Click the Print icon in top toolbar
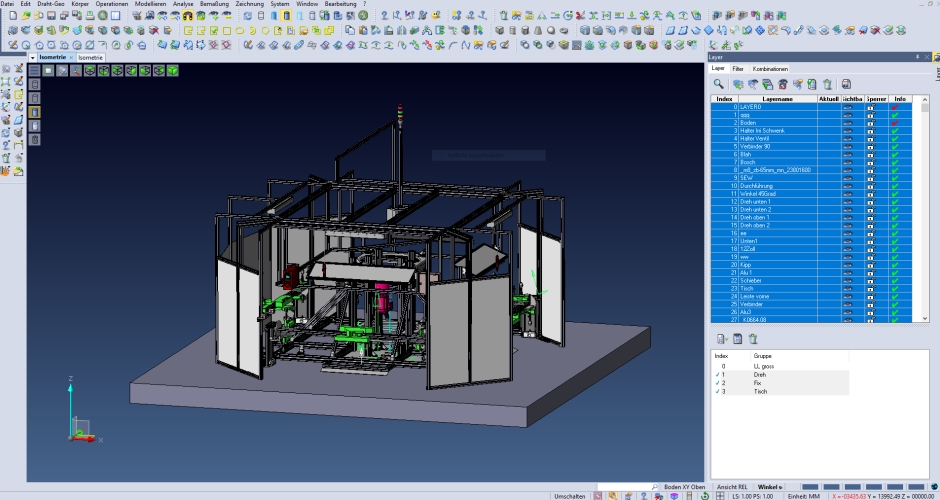The image size is (940, 500). tap(90, 16)
